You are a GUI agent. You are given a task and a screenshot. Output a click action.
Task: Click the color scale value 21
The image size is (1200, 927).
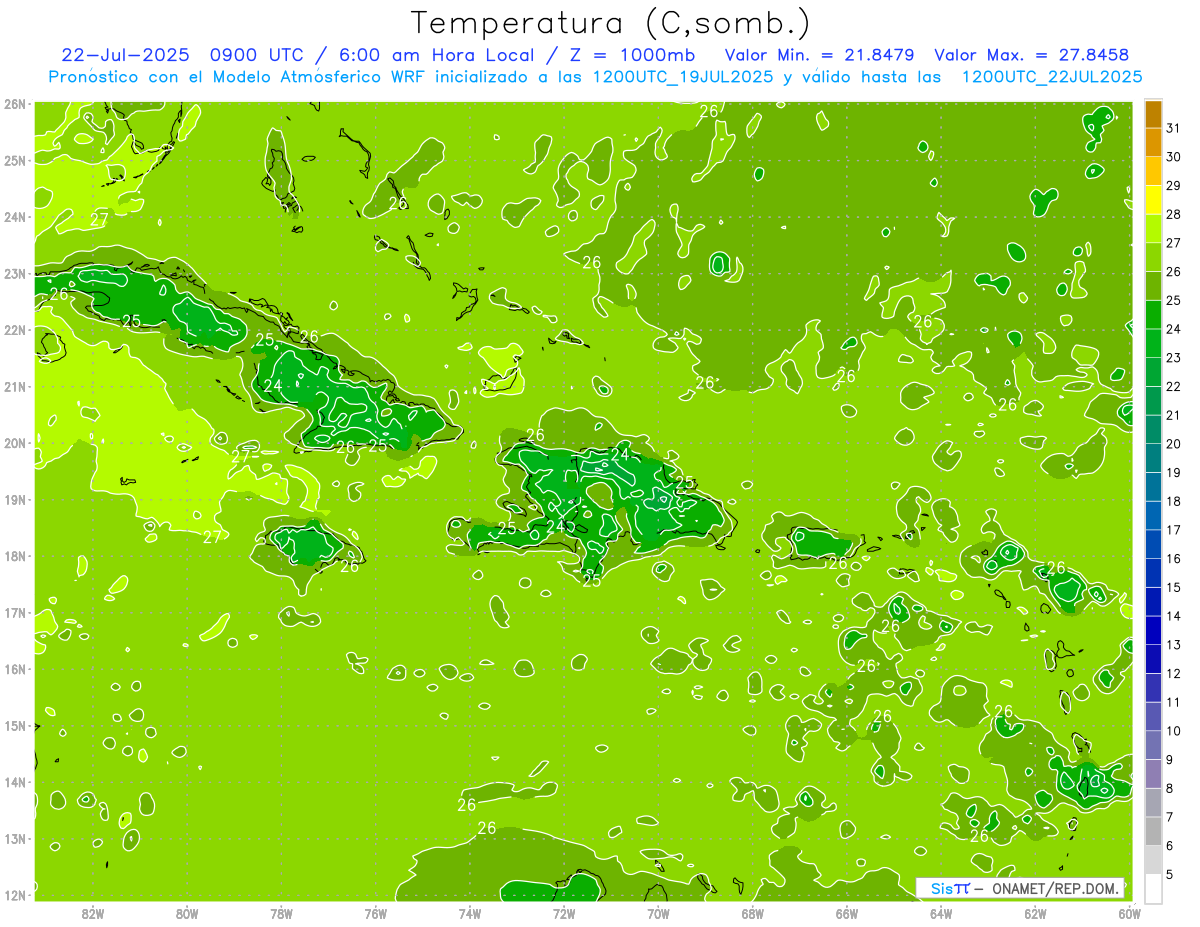point(1173,415)
